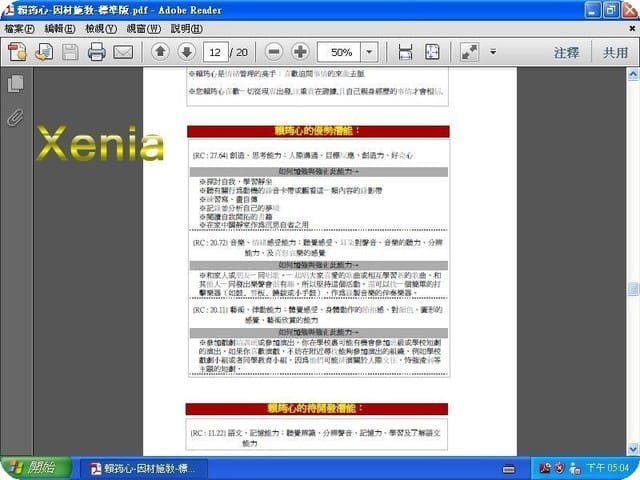Click the vertical scrollbar down arrow
The width and height of the screenshot is (640, 480).
[x=633, y=449]
